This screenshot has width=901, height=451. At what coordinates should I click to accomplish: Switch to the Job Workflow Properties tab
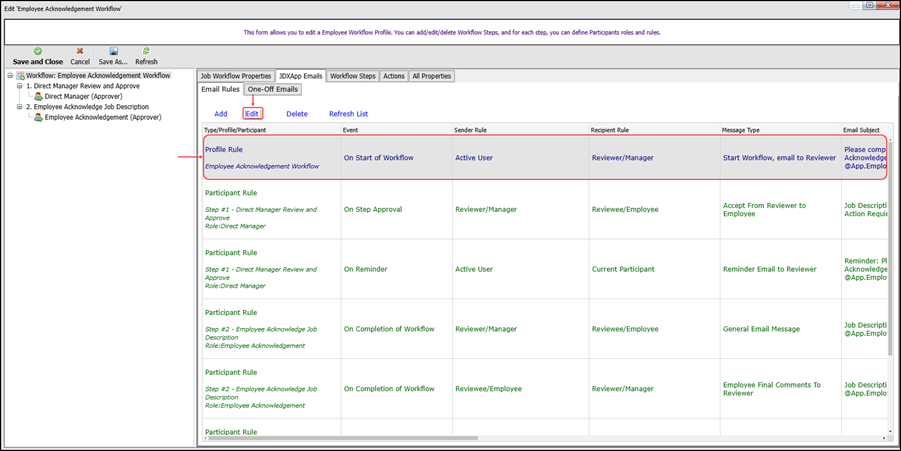(235, 76)
